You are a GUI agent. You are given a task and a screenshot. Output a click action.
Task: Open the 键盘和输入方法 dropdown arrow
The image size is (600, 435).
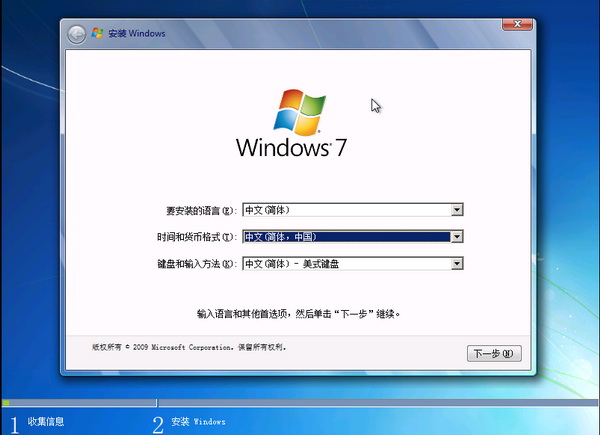[457, 264]
